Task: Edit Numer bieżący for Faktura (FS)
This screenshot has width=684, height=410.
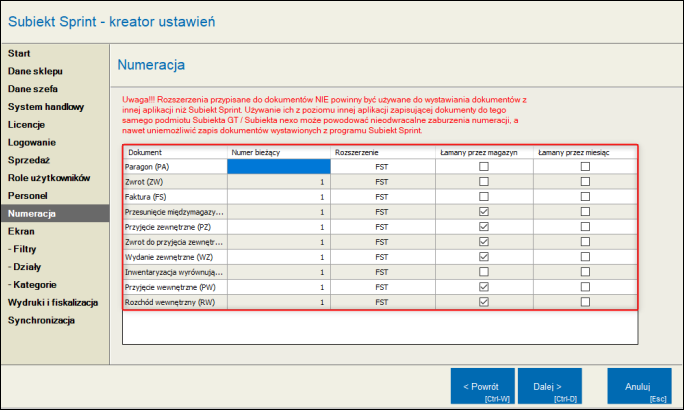Action: pyautogui.click(x=279, y=197)
